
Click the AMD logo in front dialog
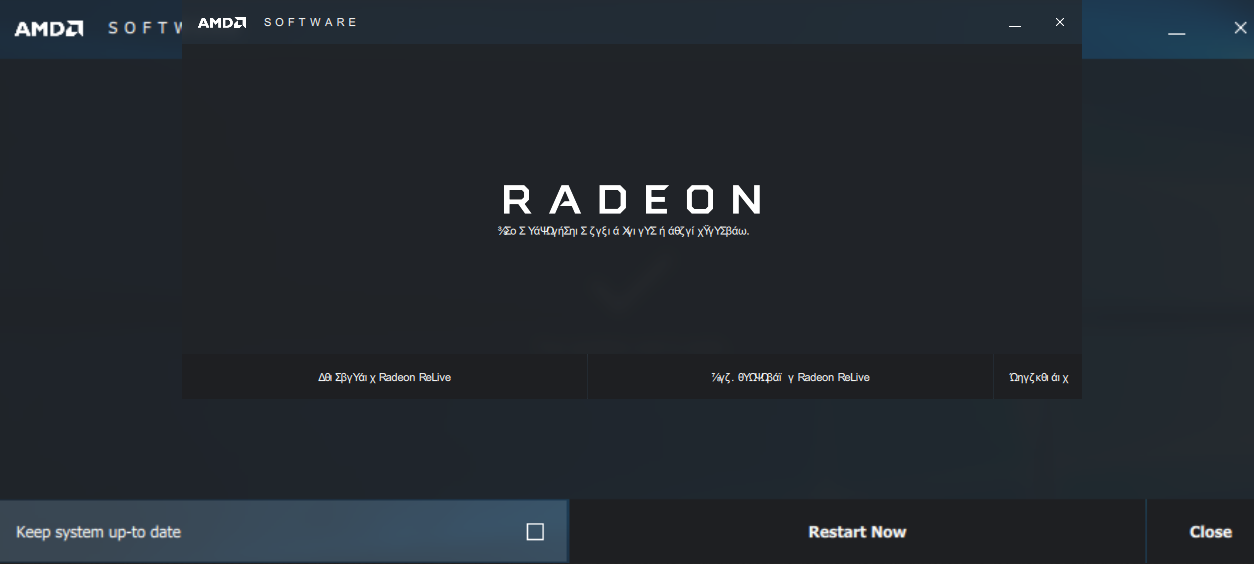[x=222, y=22]
